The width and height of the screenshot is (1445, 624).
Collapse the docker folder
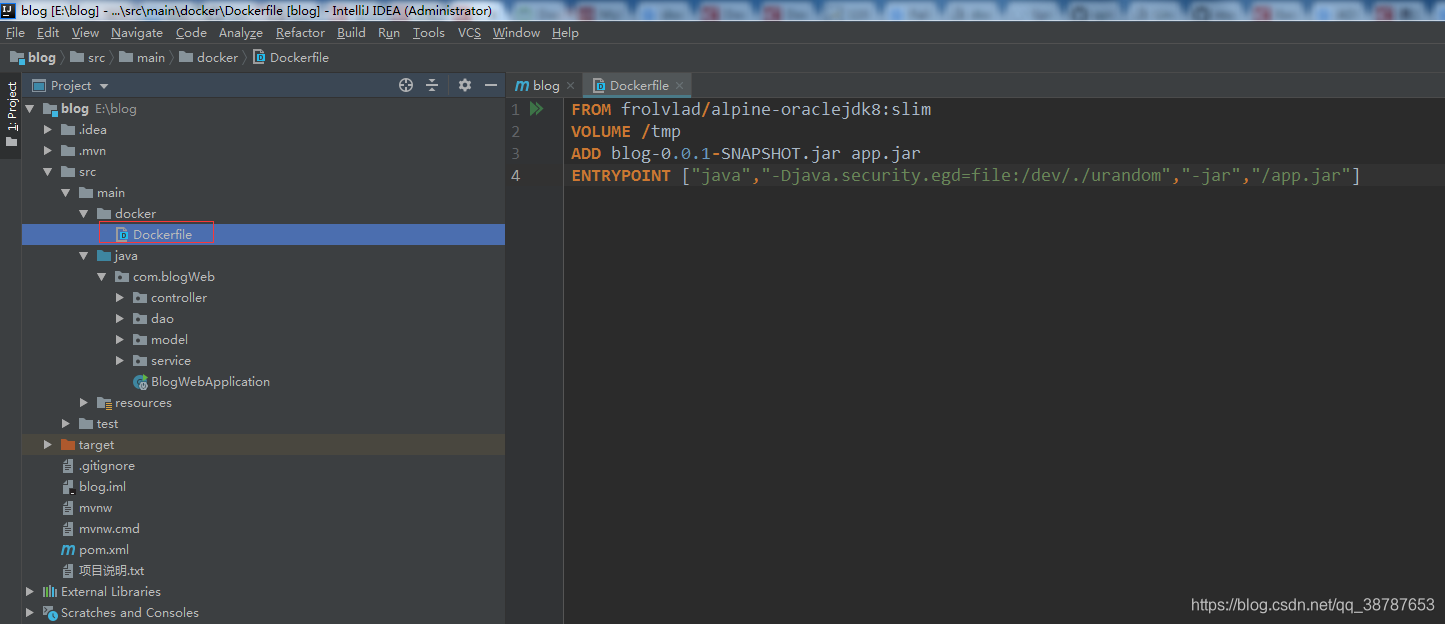point(84,214)
